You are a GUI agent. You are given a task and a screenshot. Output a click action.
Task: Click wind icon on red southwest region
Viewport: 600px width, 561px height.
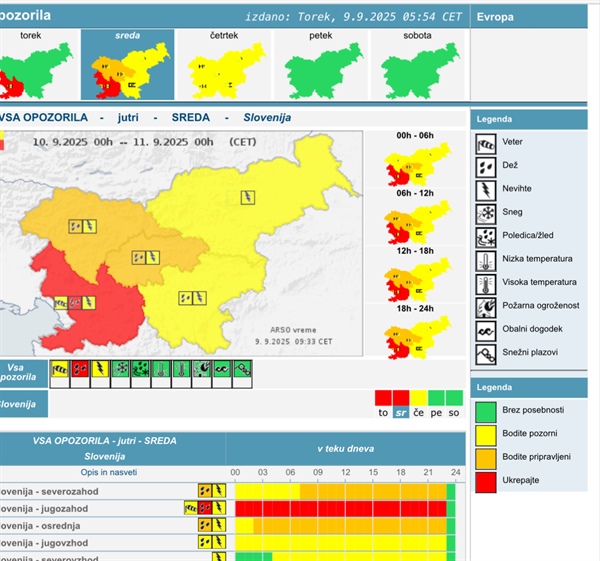click(61, 303)
